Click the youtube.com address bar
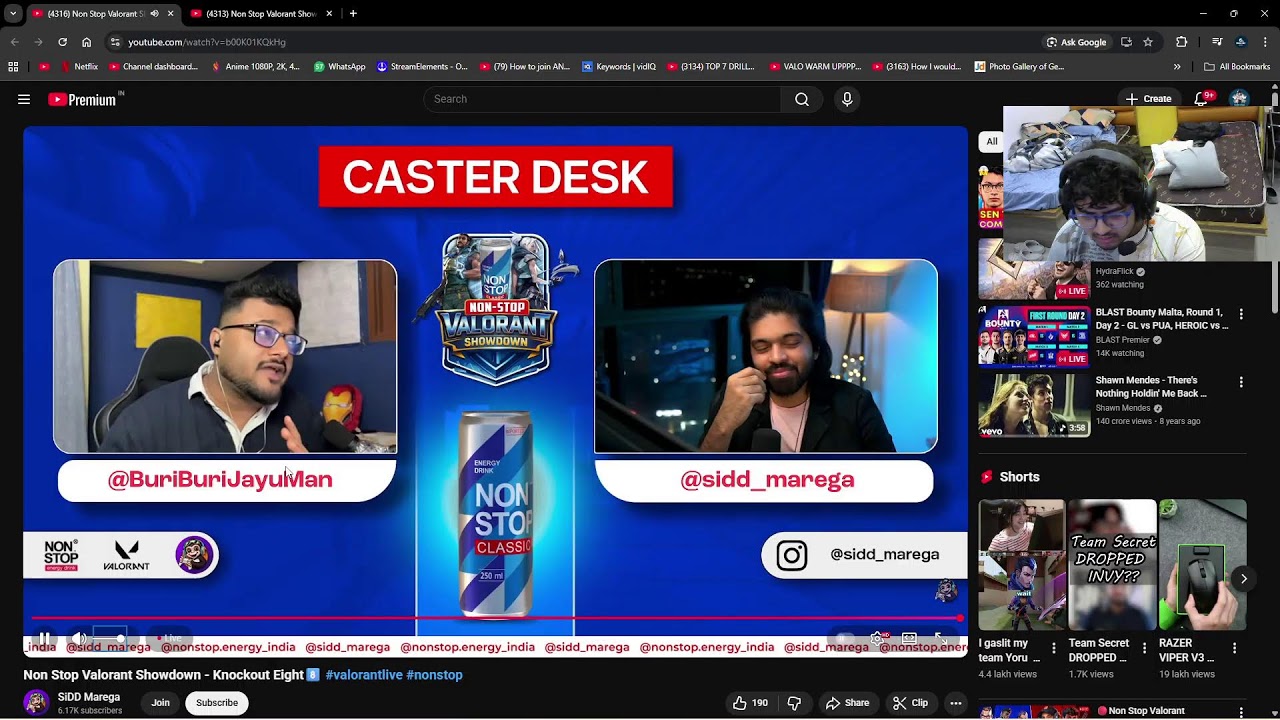 pyautogui.click(x=580, y=42)
